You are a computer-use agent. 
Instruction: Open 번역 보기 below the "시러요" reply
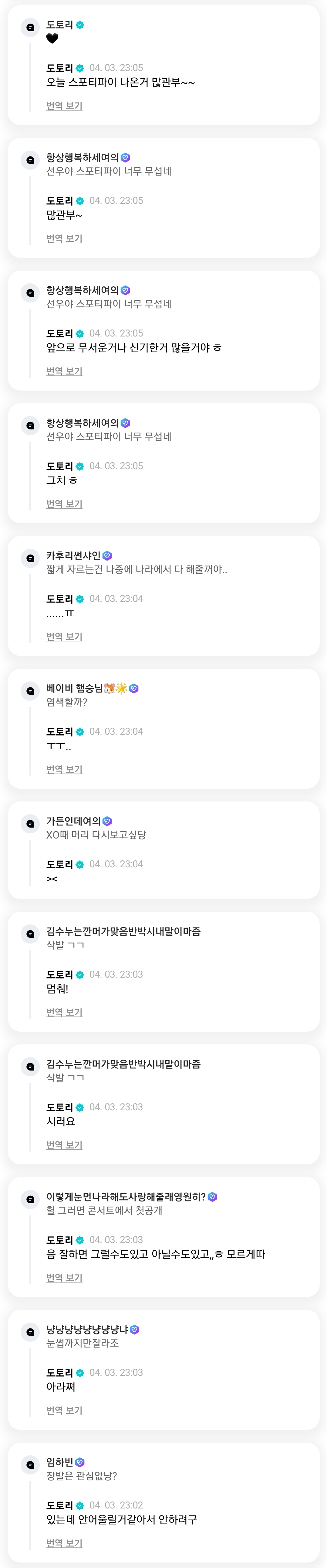click(64, 1144)
